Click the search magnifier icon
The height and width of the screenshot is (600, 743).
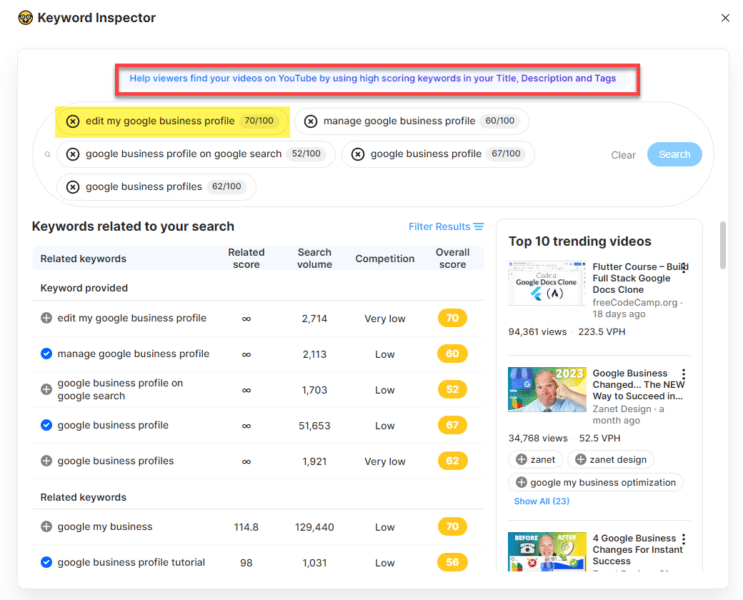pyautogui.click(x=47, y=154)
